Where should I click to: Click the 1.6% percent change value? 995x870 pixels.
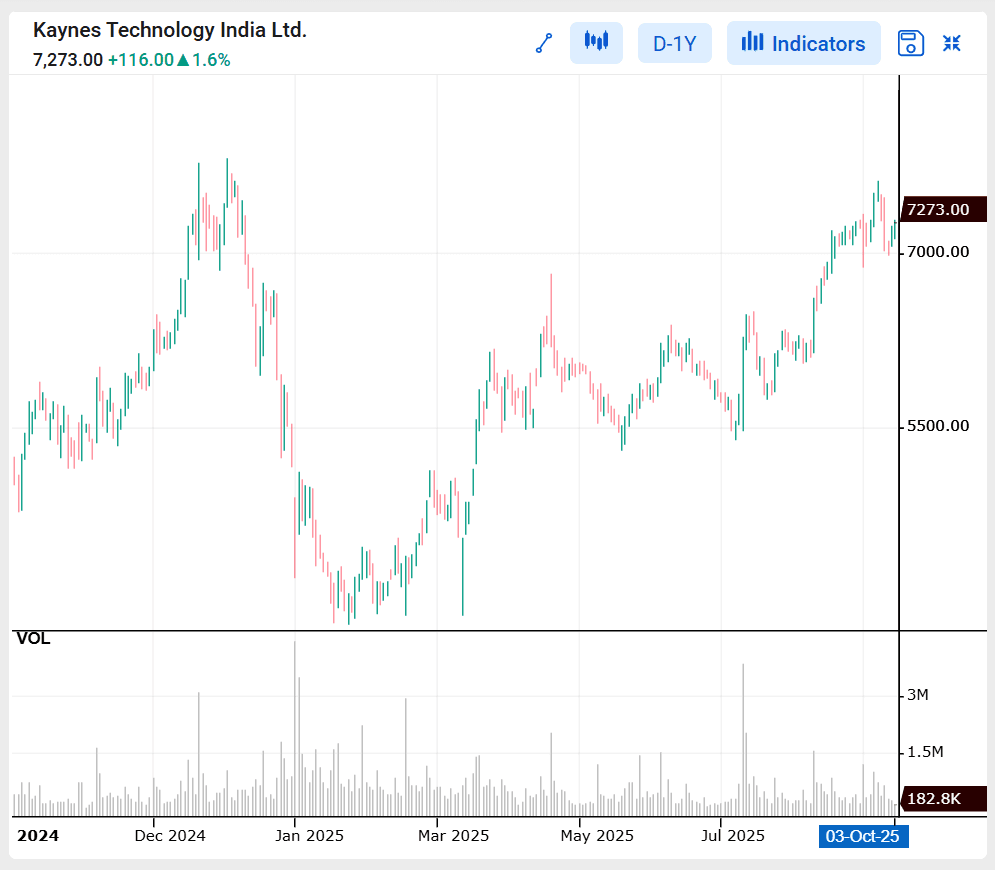coord(211,60)
